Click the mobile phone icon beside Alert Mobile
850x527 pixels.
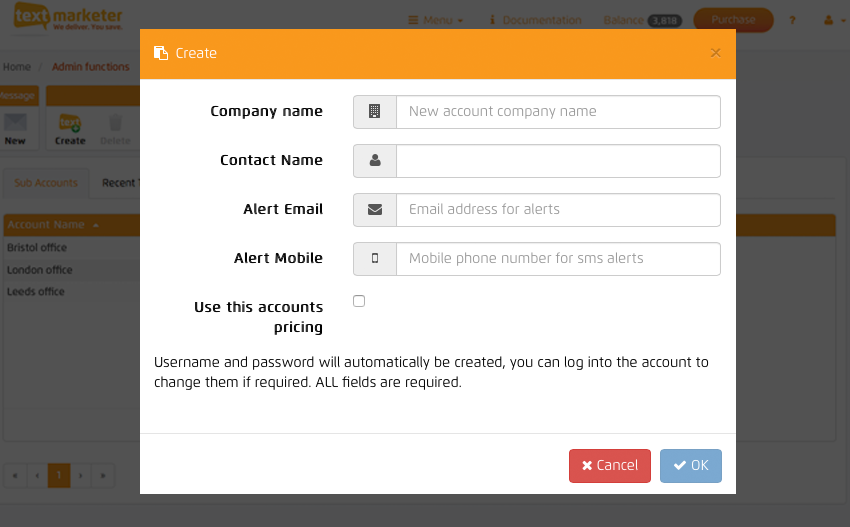point(375,259)
